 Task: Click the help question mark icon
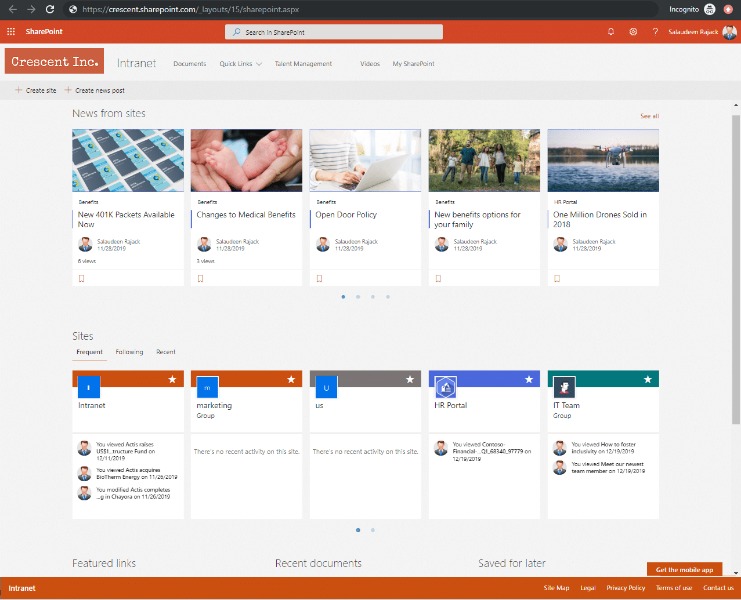tap(655, 32)
